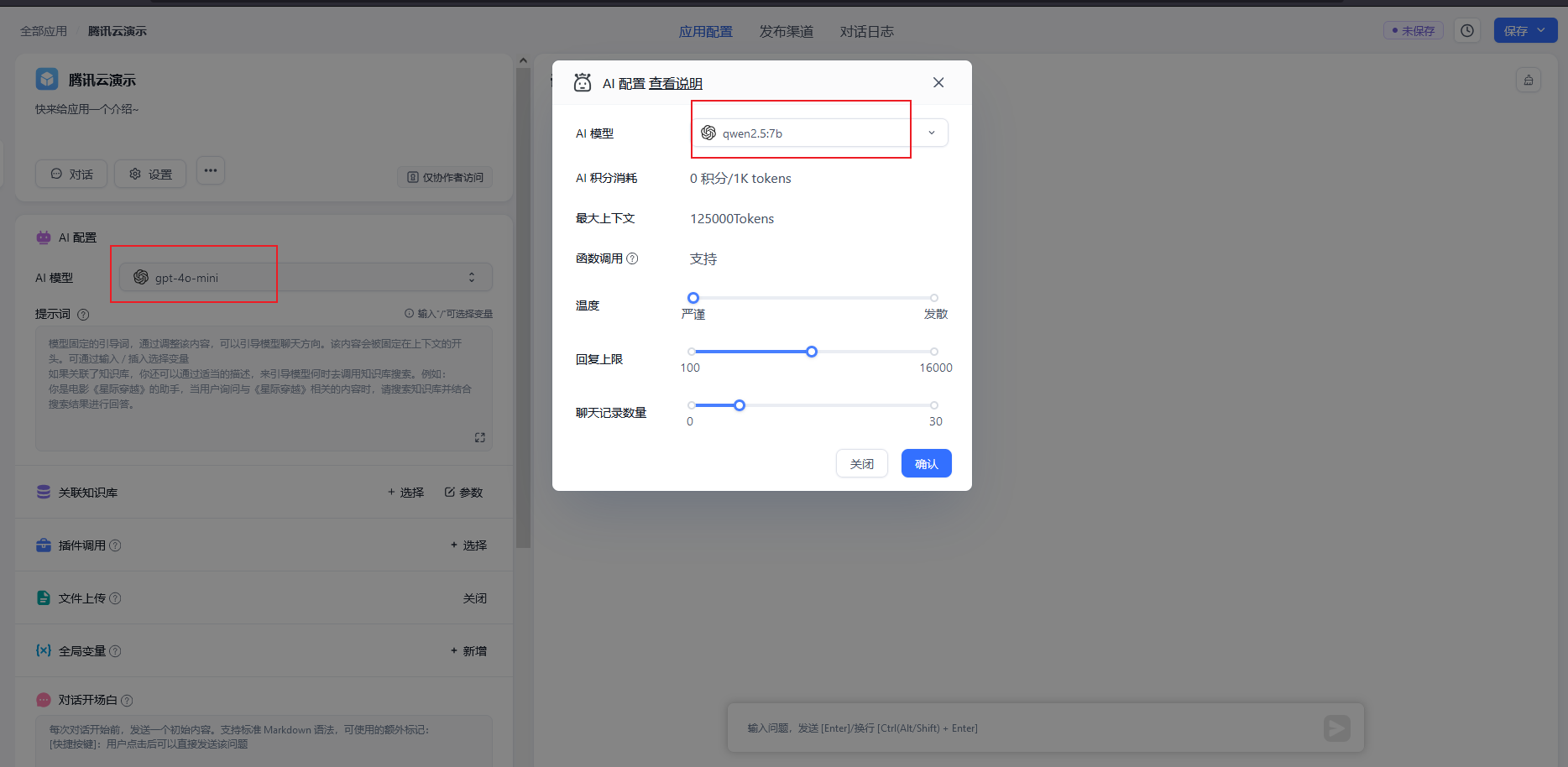The image size is (1568, 767).
Task: Click the 文件上传 help question icon
Action: pos(115,598)
